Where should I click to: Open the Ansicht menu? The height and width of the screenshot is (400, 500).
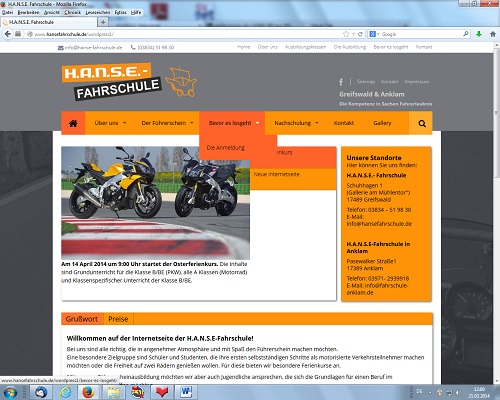pyautogui.click(x=52, y=12)
